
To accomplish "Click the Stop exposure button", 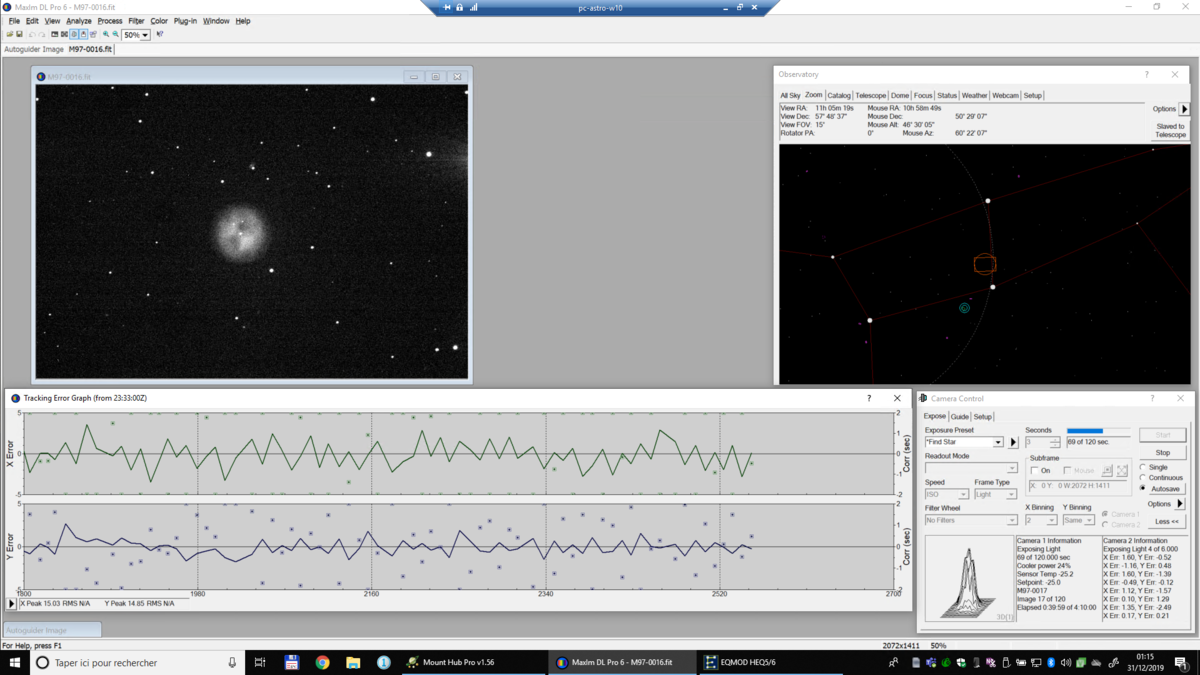I will (1163, 453).
